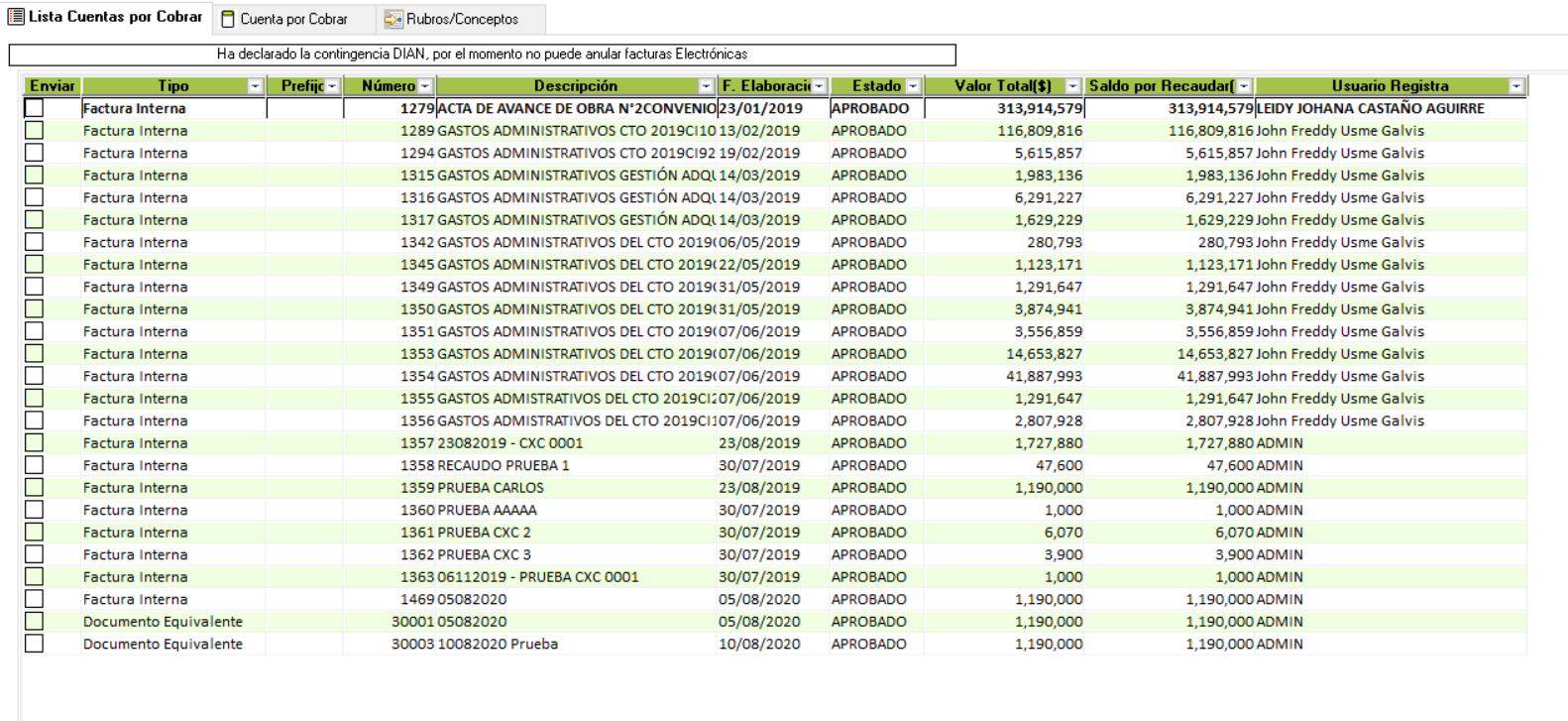Screen dimensions: 1568x721
Task: Click the DIAN contingency notice message box
Action: point(482,55)
